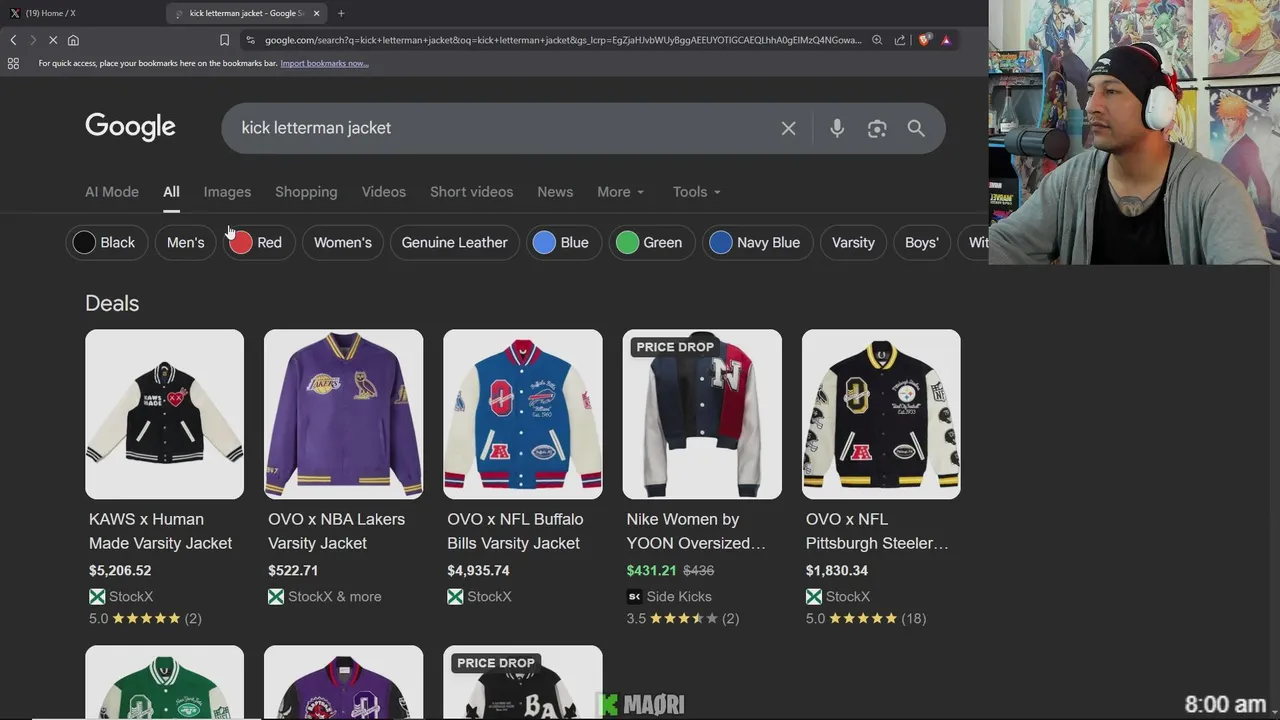This screenshot has width=1280, height=720.
Task: Open OVO x NFL Pittsburgh Steelers jacket image
Action: click(881, 414)
